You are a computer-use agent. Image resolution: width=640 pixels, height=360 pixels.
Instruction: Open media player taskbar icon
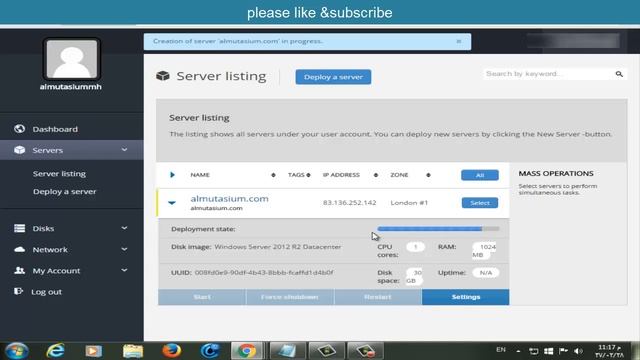click(x=93, y=351)
